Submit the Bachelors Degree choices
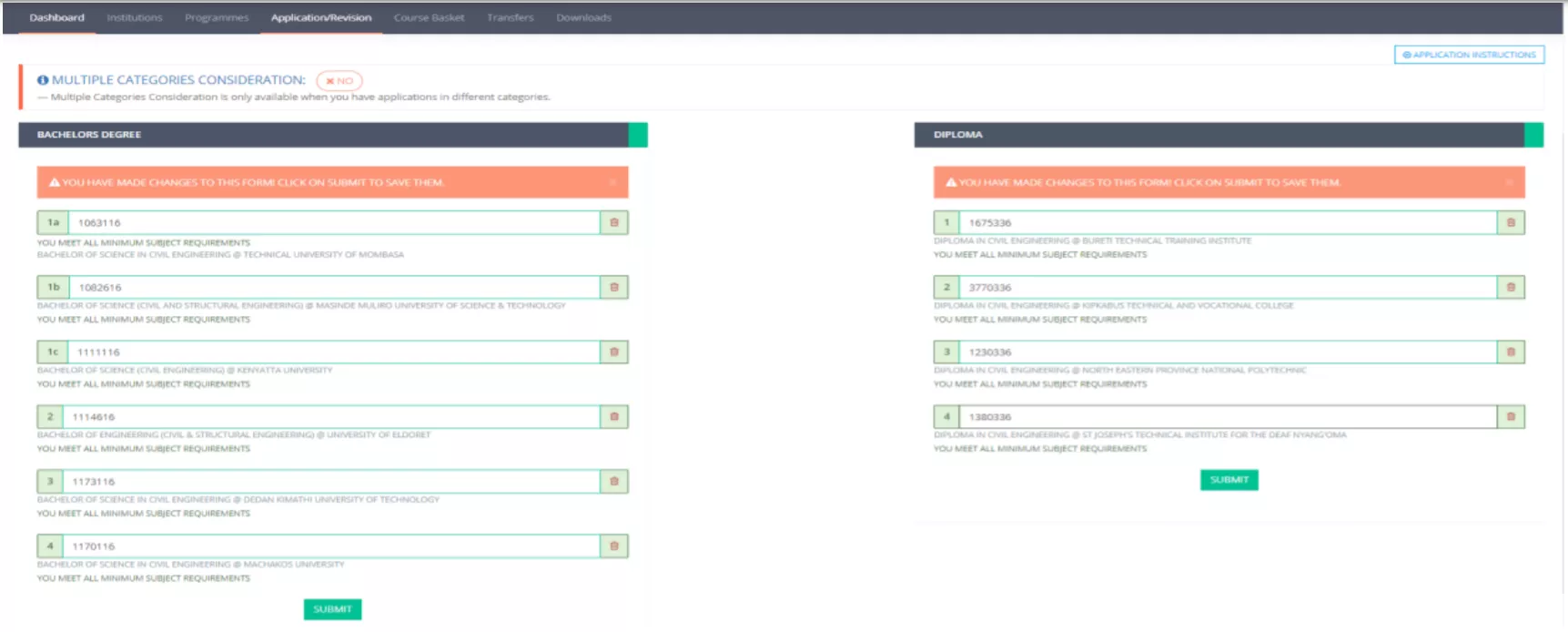The image size is (1568, 632). coord(332,609)
